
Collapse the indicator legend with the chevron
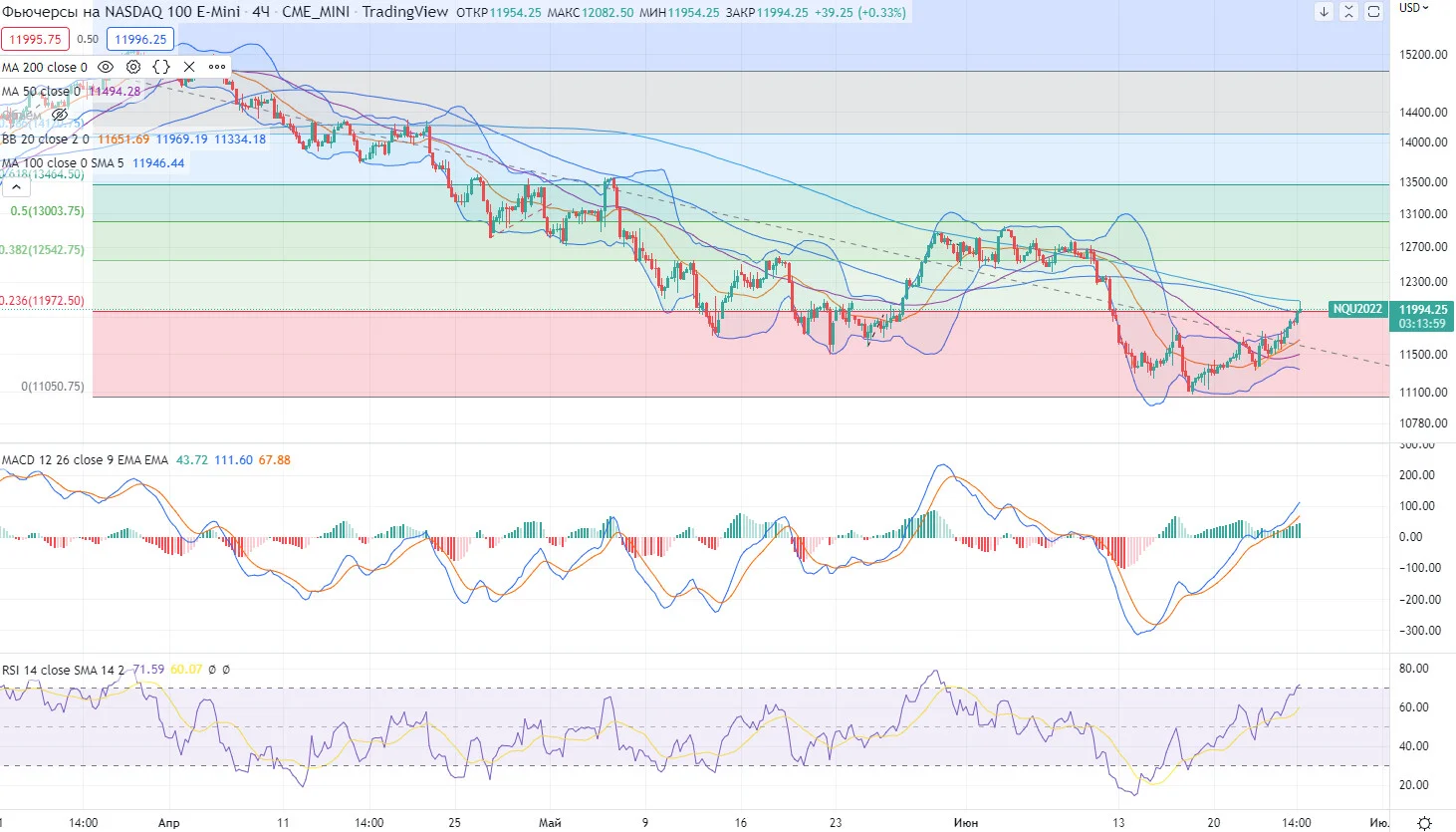click(x=16, y=186)
